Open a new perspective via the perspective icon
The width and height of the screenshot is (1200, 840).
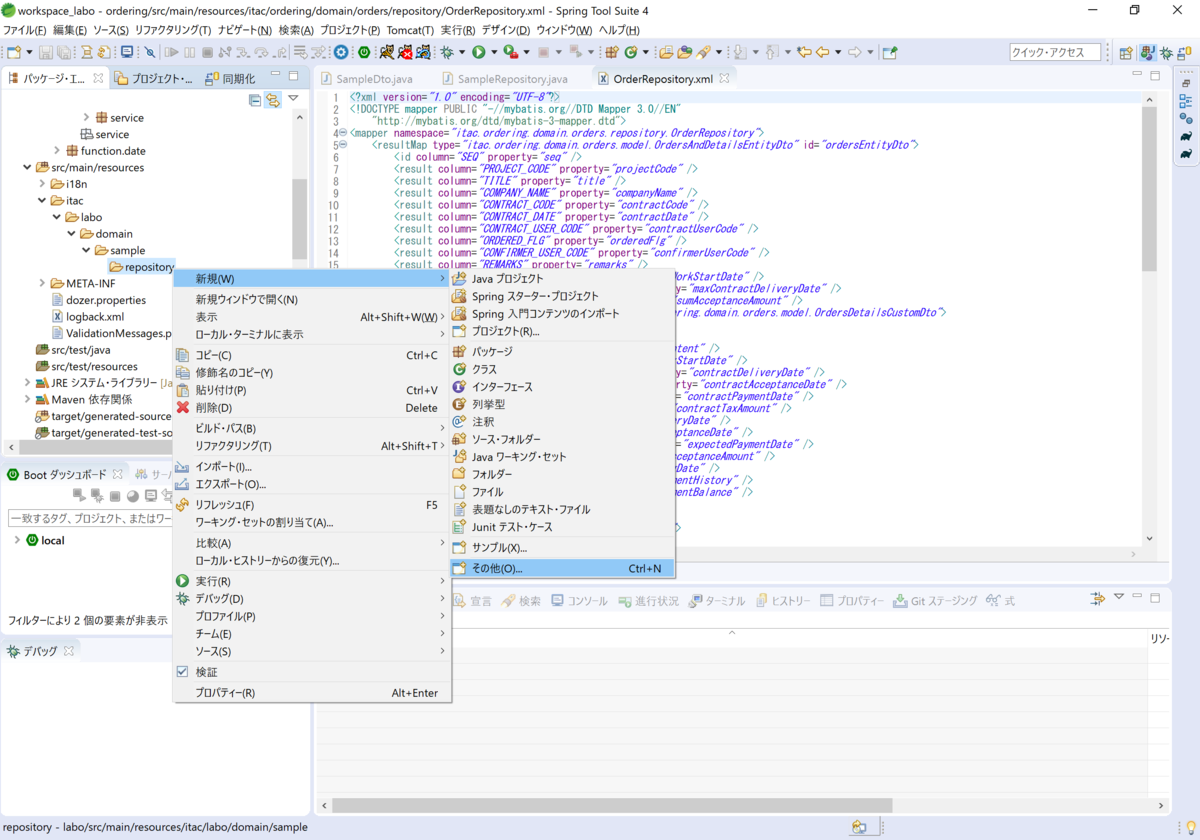click(x=1126, y=53)
